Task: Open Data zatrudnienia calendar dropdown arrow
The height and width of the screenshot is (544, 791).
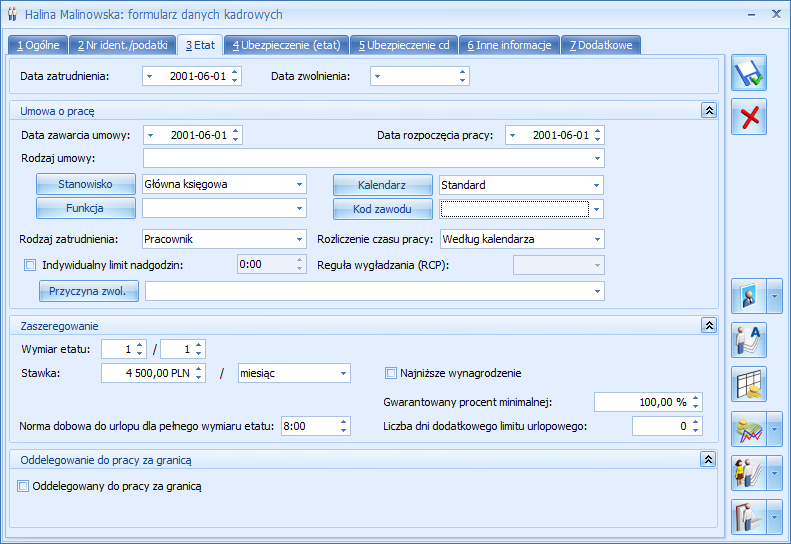Action: [x=149, y=77]
